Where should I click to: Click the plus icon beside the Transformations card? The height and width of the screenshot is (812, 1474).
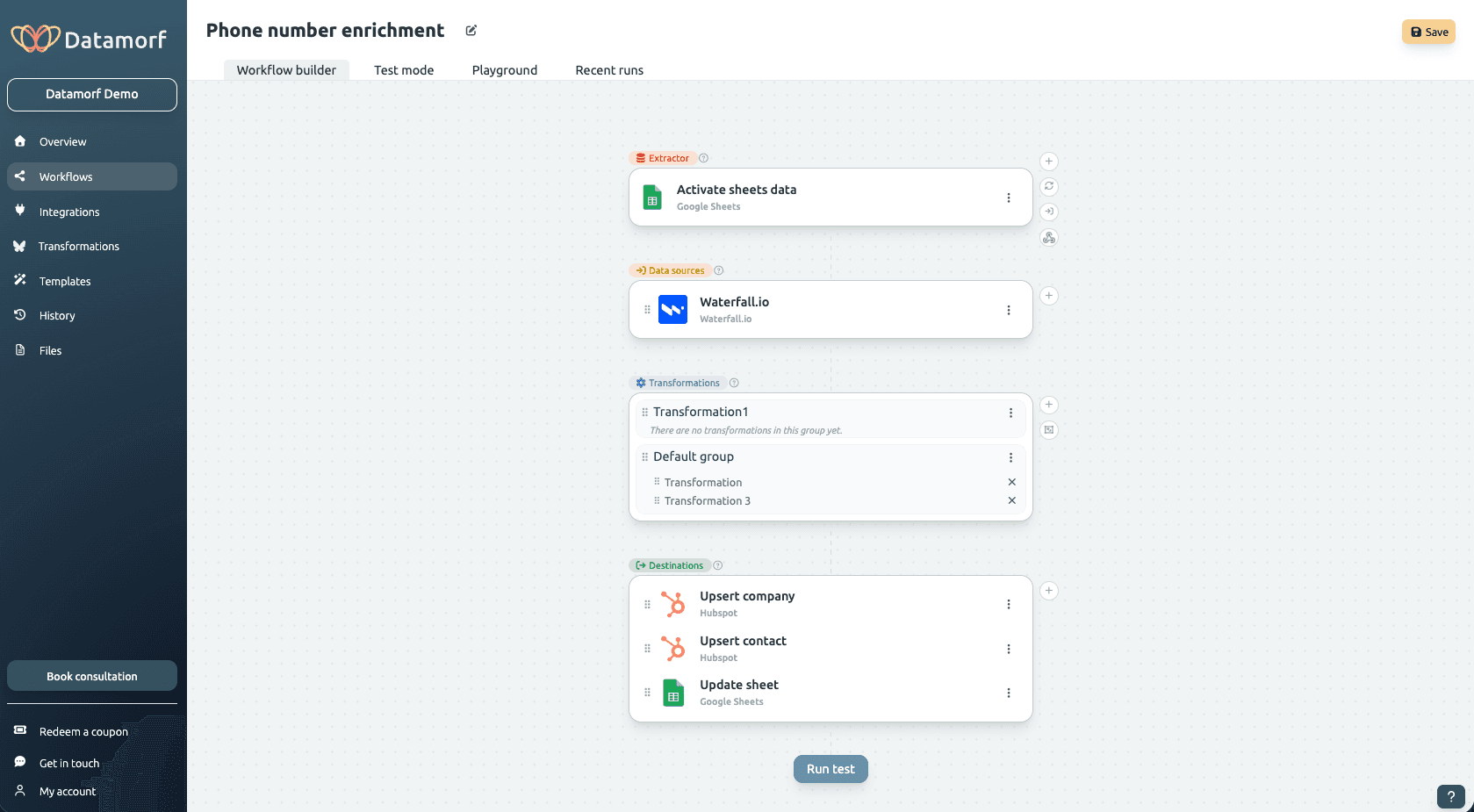coord(1048,405)
